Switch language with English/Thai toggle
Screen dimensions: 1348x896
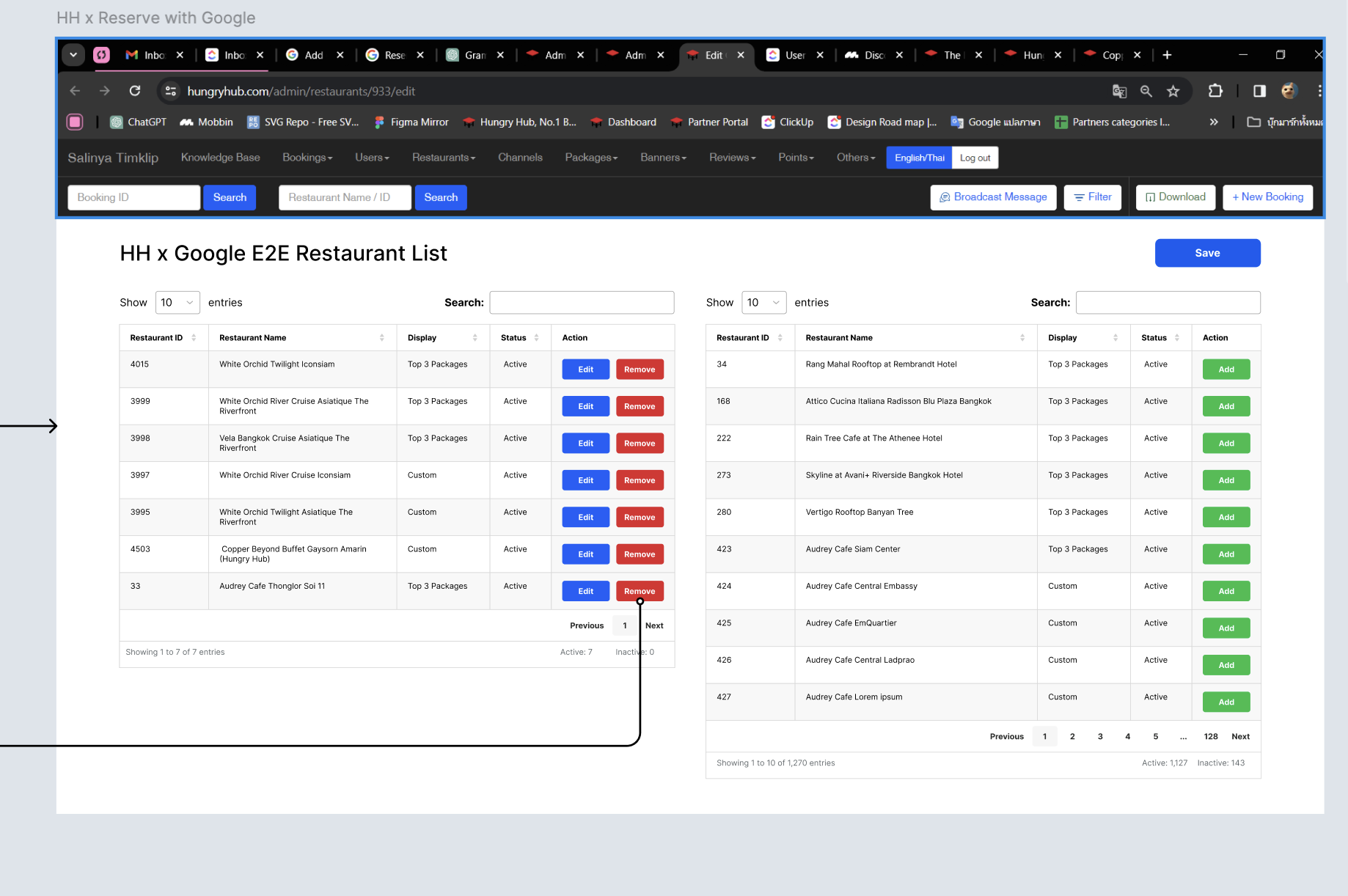(919, 158)
